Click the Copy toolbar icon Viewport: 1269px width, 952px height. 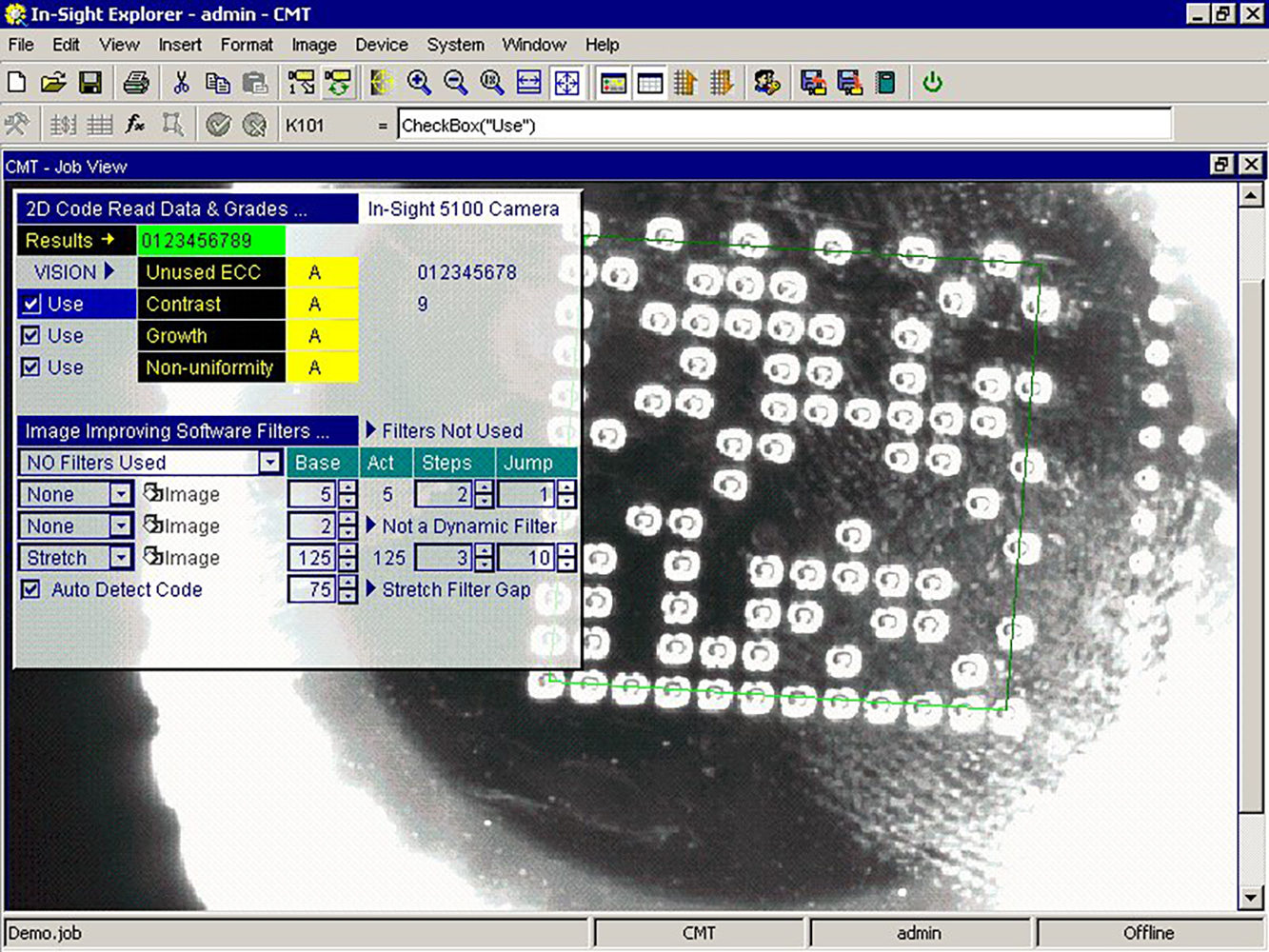point(218,83)
